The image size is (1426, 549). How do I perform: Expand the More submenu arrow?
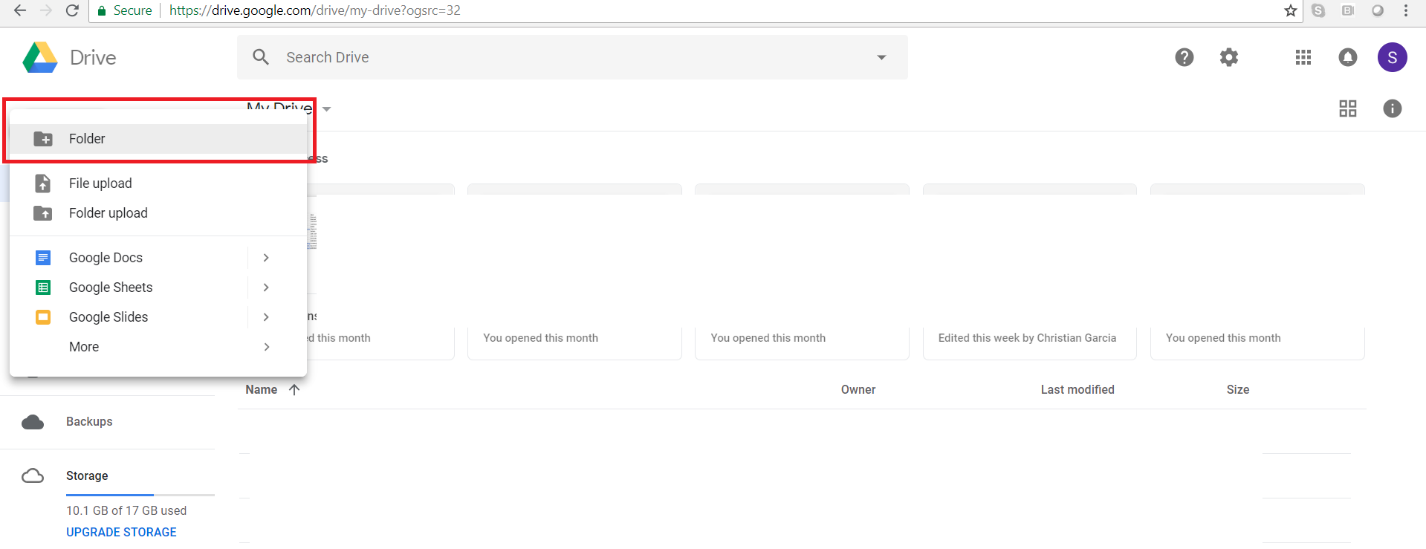tap(266, 347)
